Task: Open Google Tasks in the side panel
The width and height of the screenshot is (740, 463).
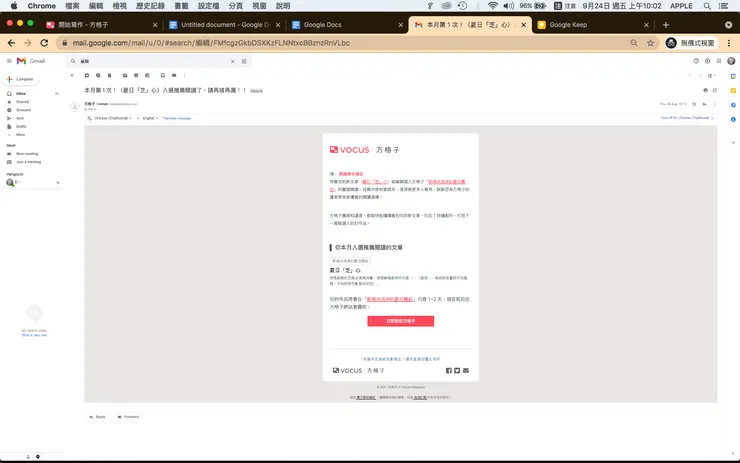Action: [733, 105]
